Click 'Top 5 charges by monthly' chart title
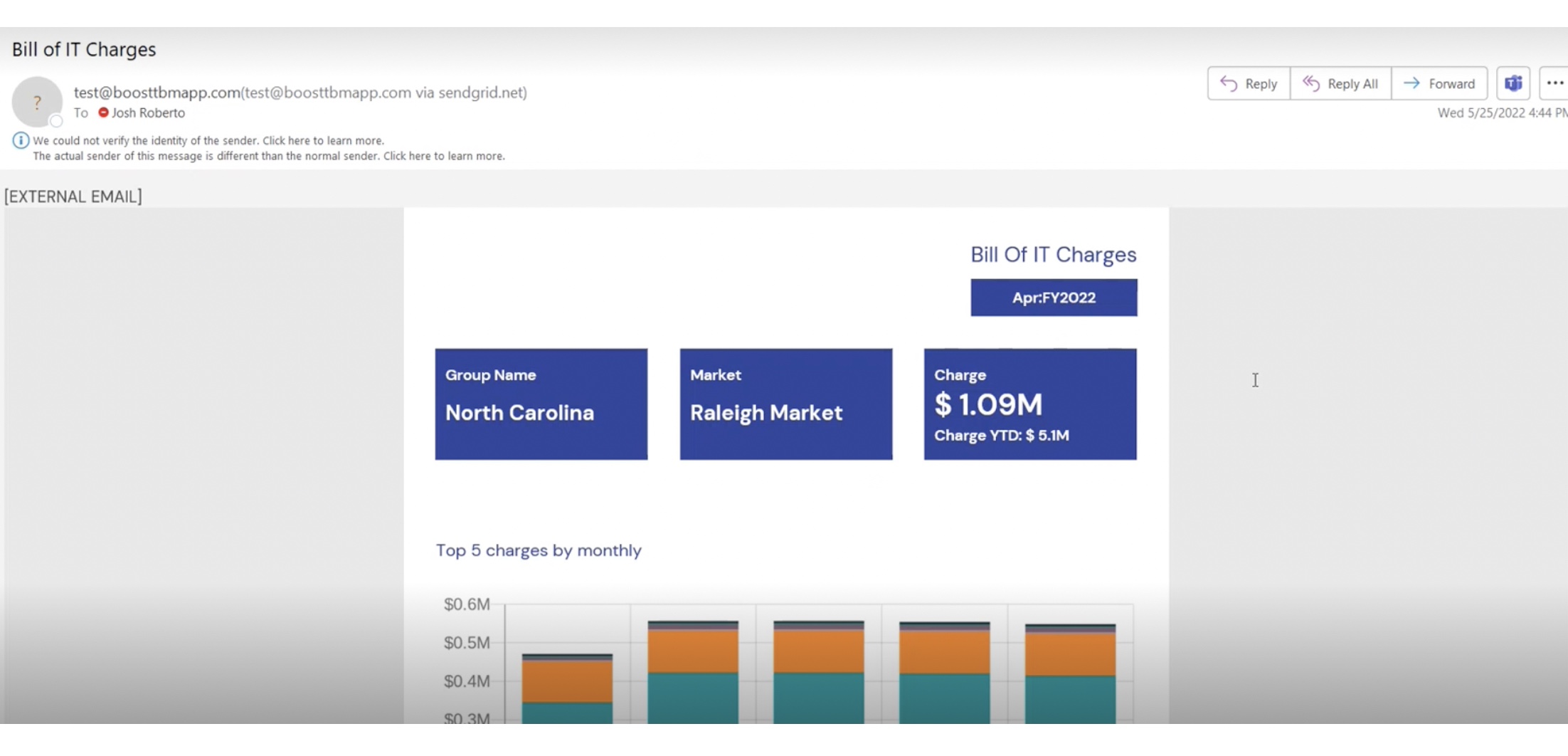 pos(539,550)
